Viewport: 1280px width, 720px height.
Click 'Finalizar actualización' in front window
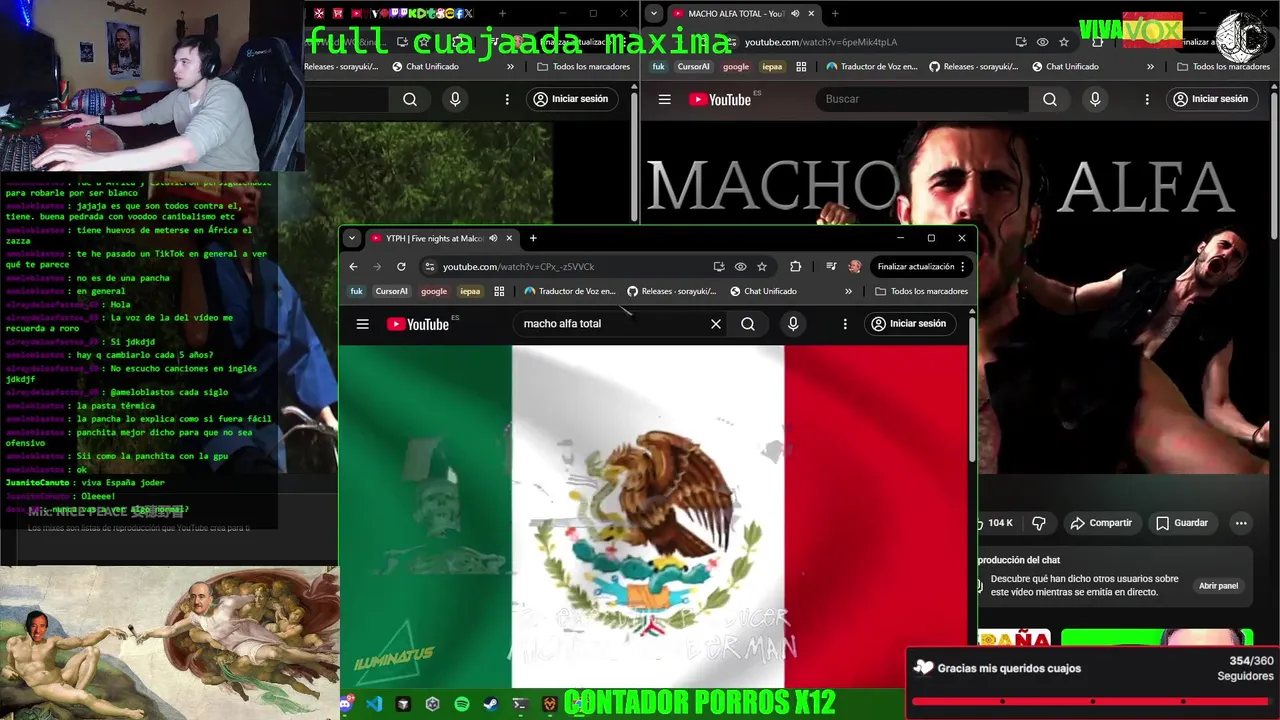point(916,267)
